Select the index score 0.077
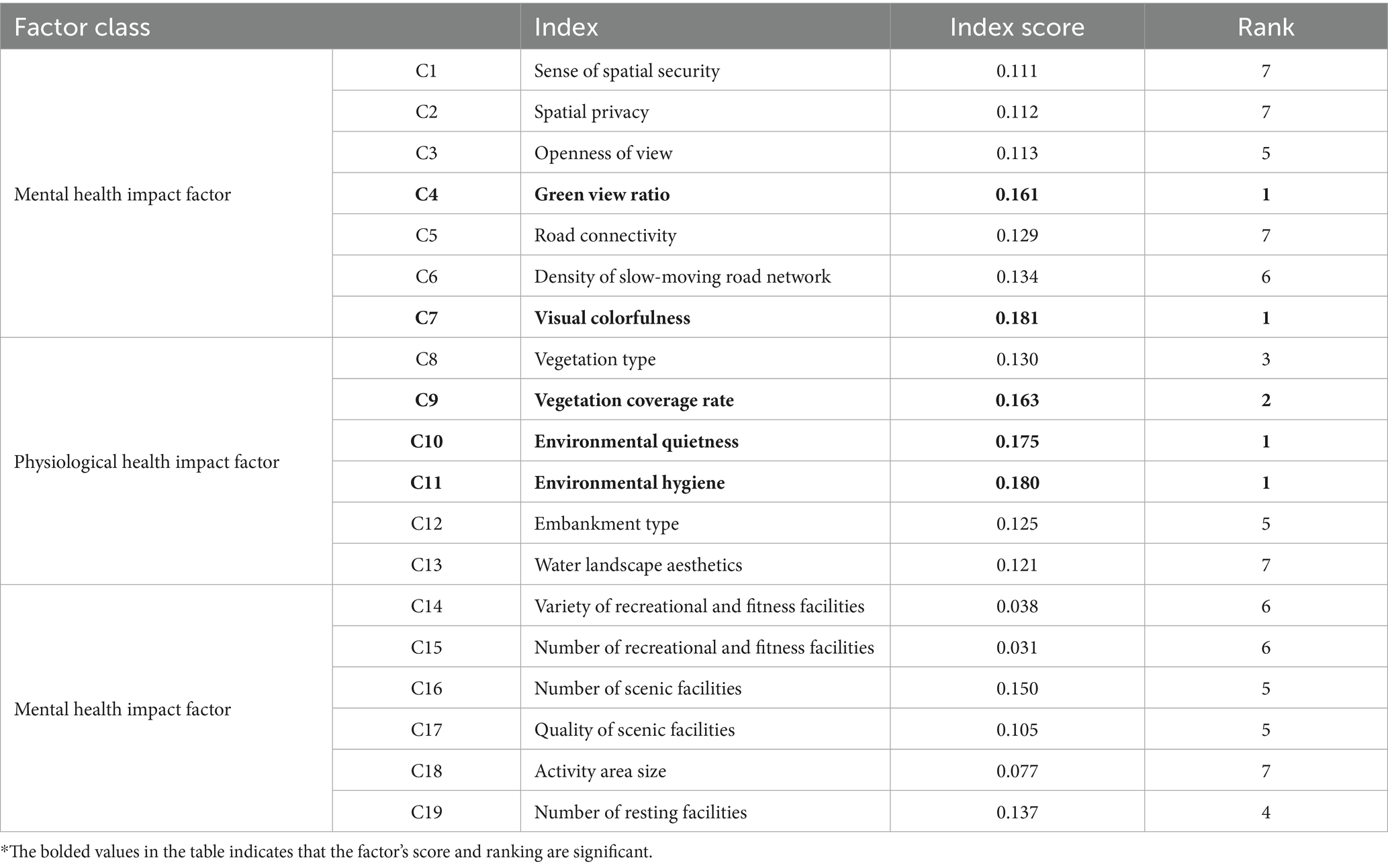1388x868 pixels. [x=1017, y=771]
